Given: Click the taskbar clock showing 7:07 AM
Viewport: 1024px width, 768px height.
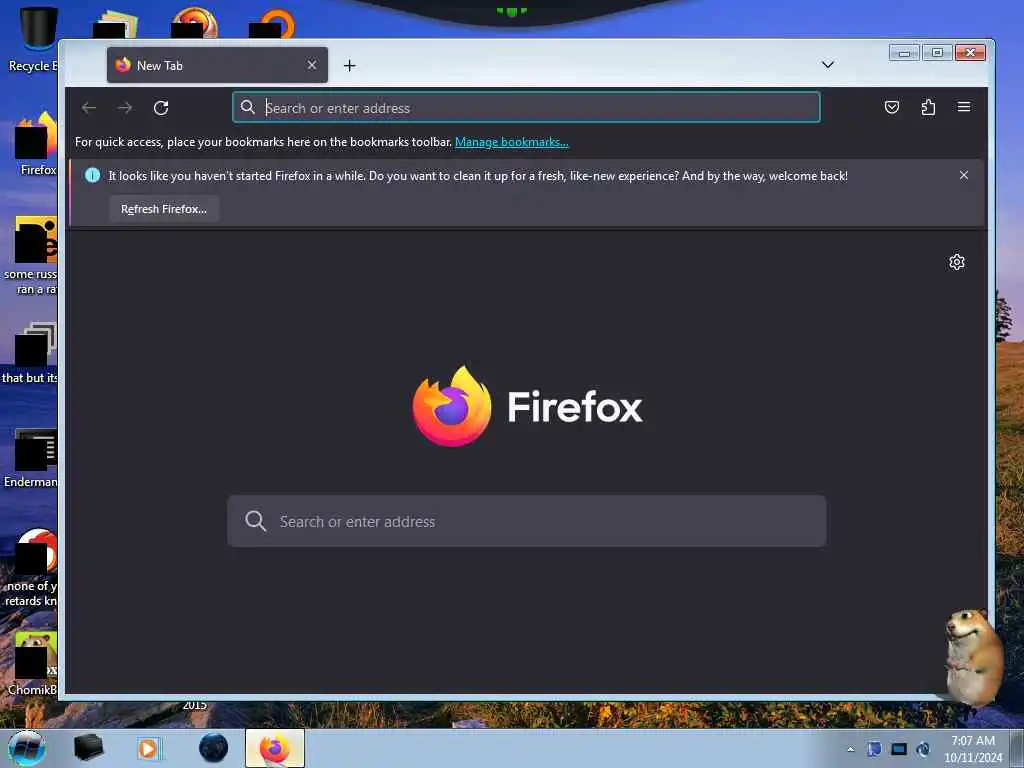Looking at the screenshot, I should pos(973,749).
